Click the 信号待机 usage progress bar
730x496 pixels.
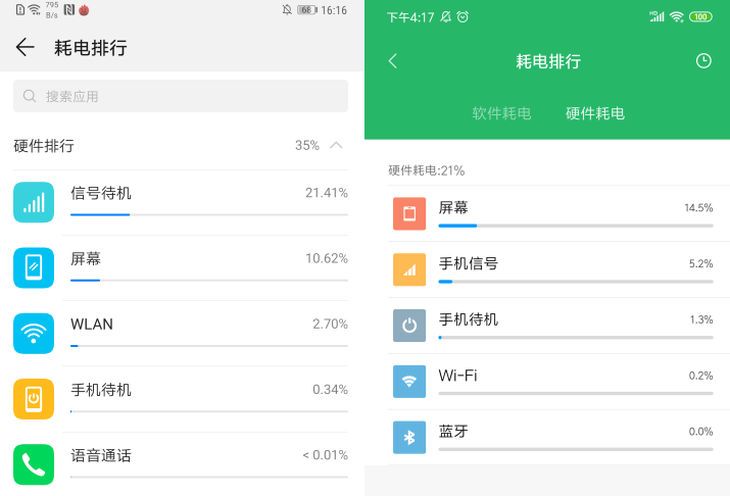click(x=209, y=215)
